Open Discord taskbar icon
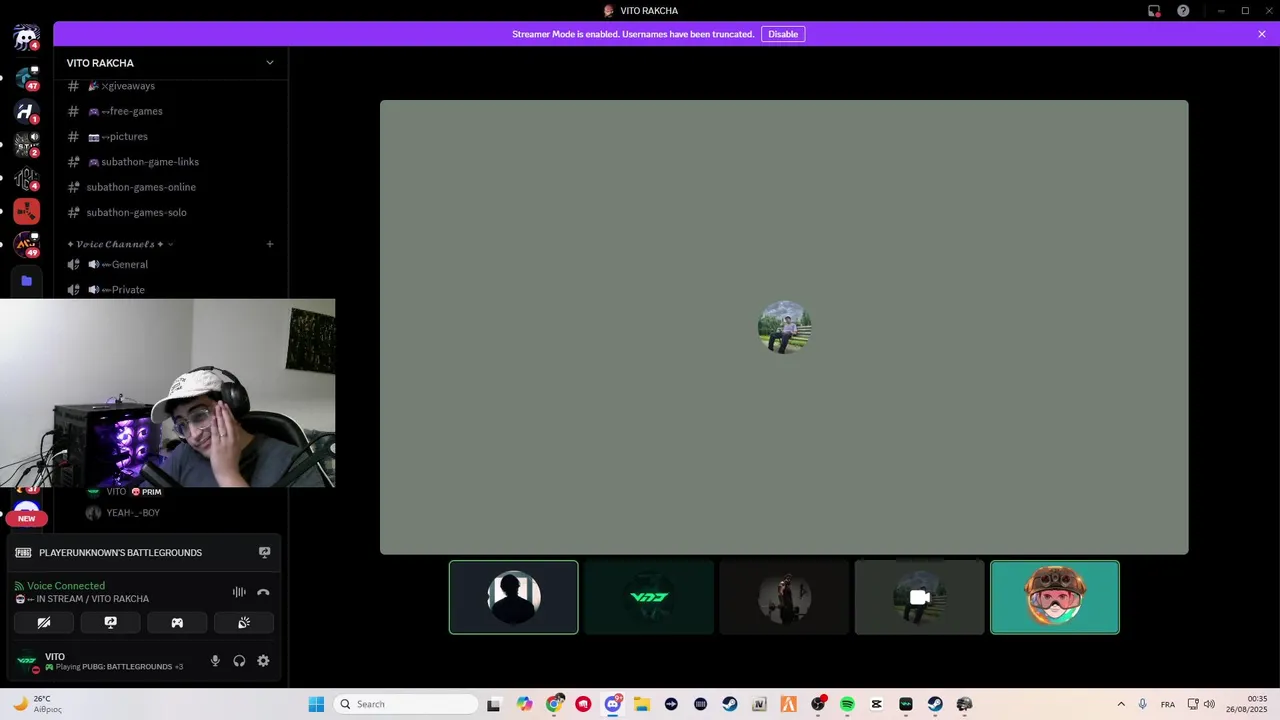 (613, 704)
